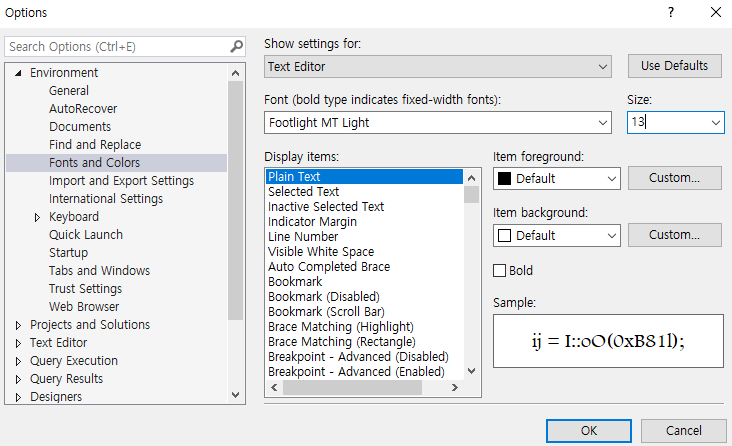Select Indicator Margin display item
This screenshot has width=732, height=446.
point(312,222)
